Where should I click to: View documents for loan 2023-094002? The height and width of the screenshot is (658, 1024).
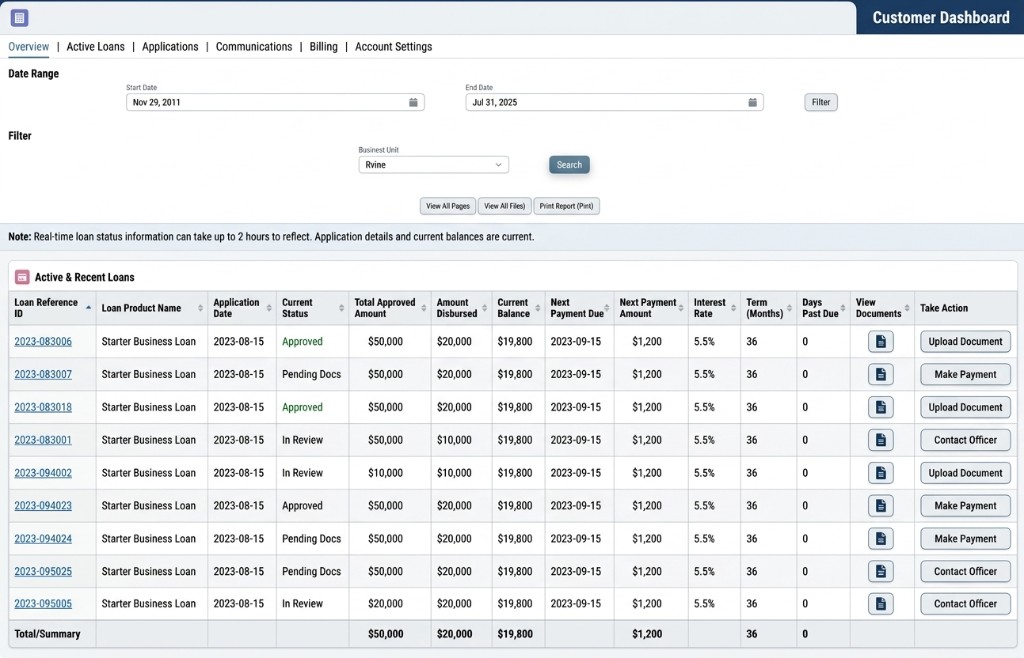coord(880,473)
